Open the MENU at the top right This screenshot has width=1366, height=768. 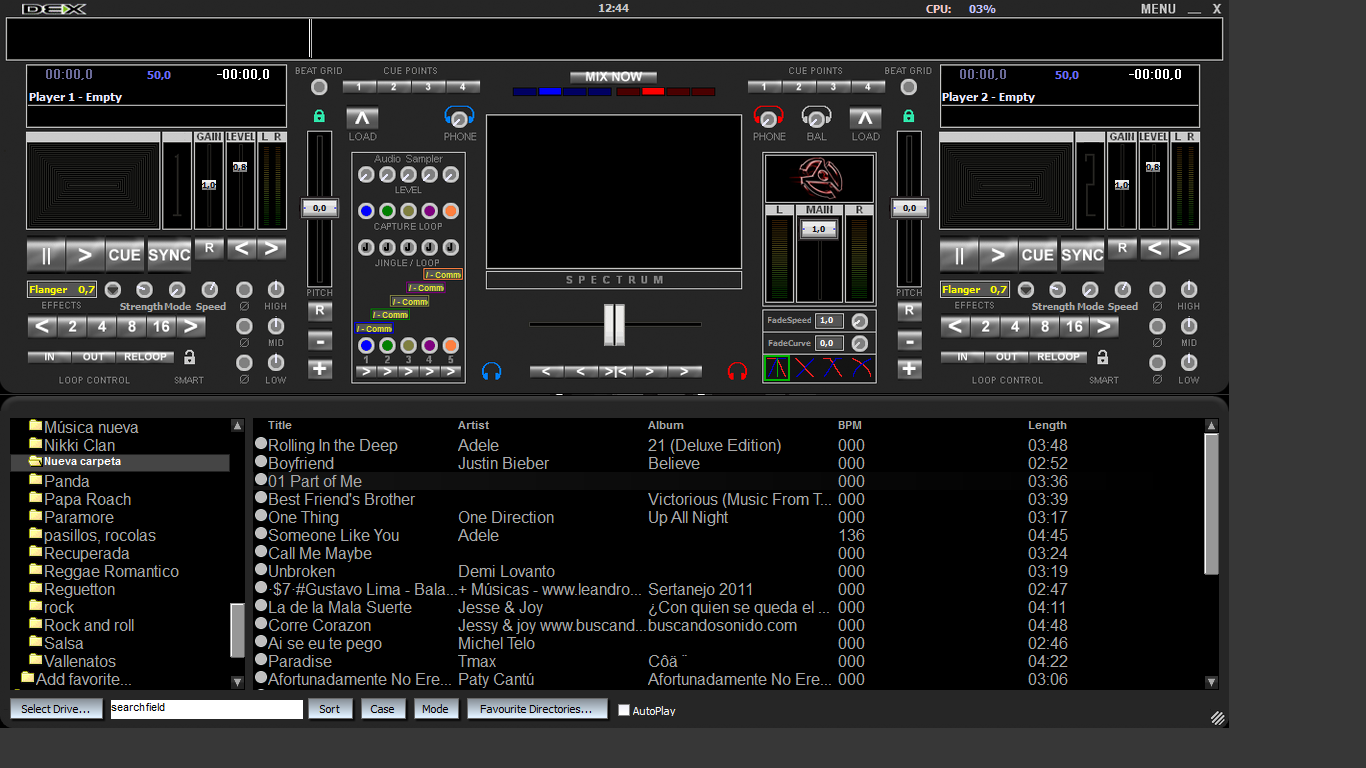(x=1157, y=8)
